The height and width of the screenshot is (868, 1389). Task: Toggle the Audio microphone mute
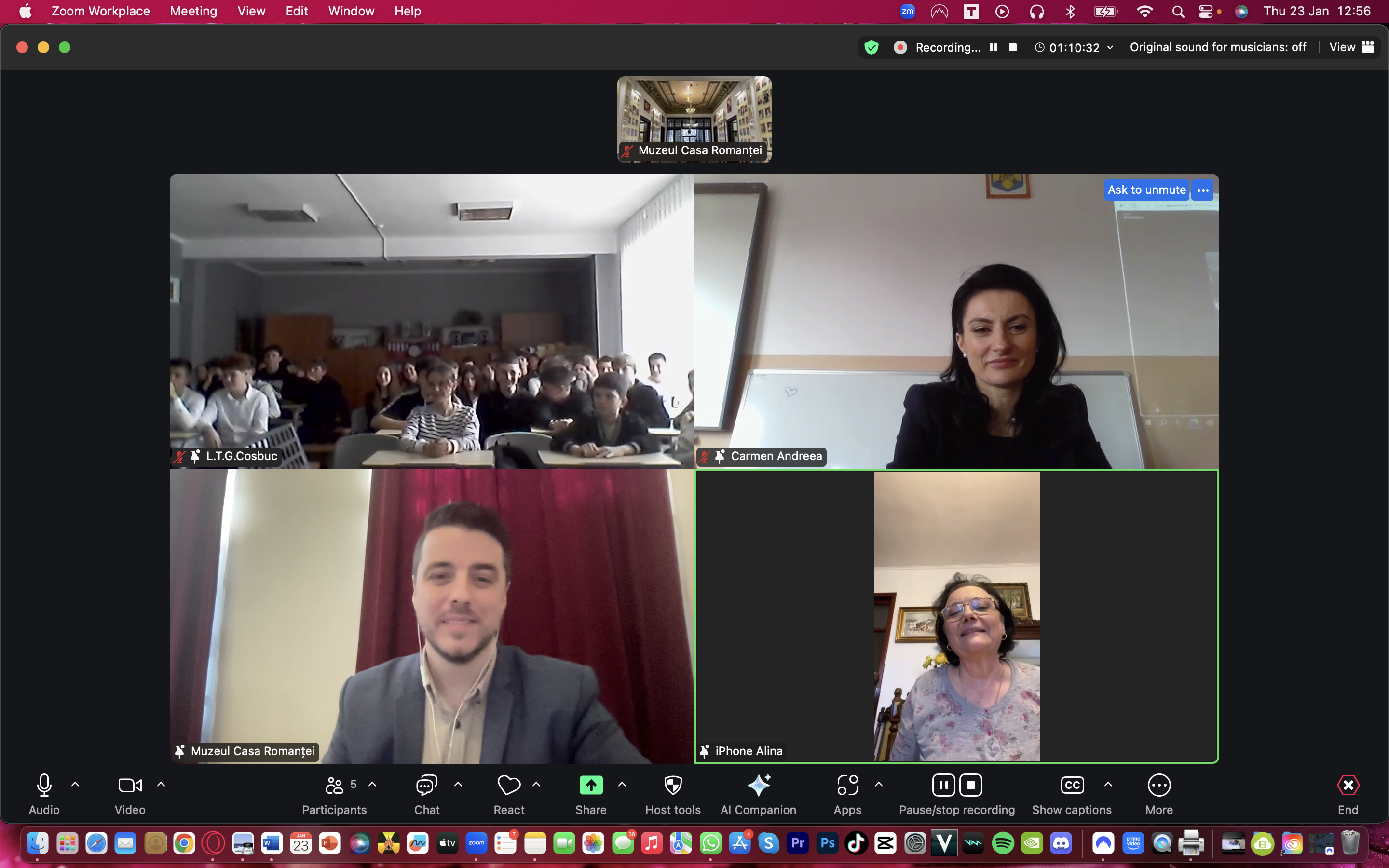click(x=44, y=786)
